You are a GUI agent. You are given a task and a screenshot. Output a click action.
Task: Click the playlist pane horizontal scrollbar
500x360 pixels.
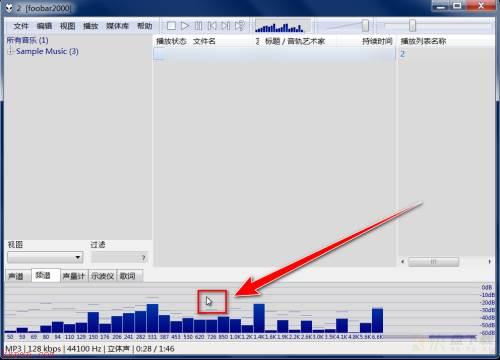447,262
